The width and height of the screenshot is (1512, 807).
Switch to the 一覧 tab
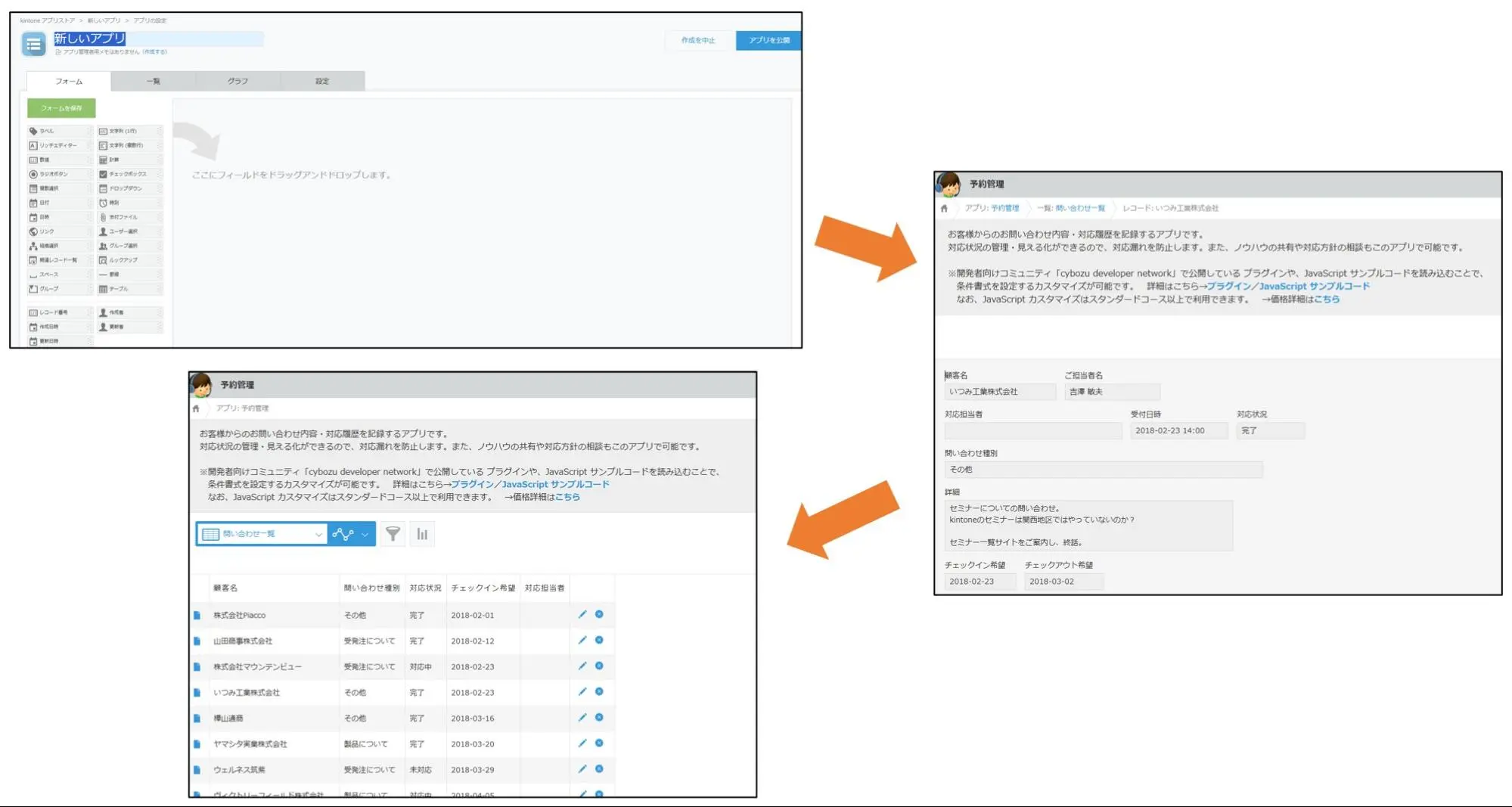(x=153, y=81)
